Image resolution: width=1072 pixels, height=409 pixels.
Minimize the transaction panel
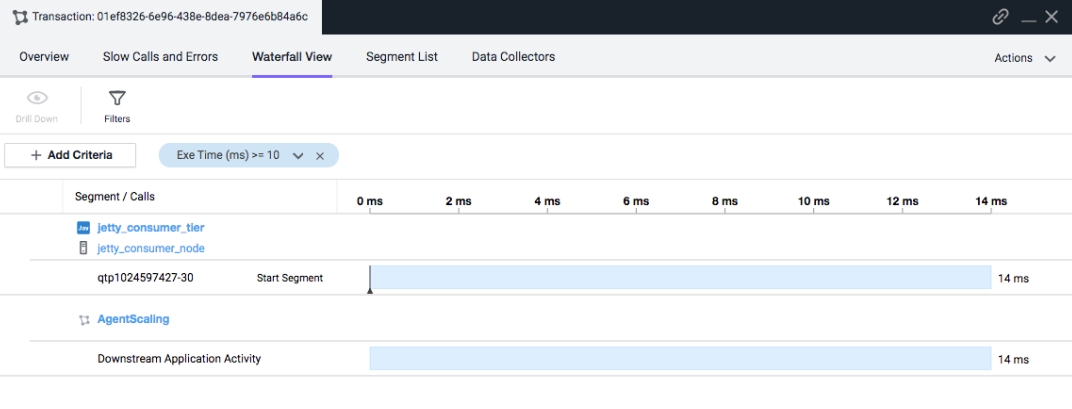pos(1029,18)
